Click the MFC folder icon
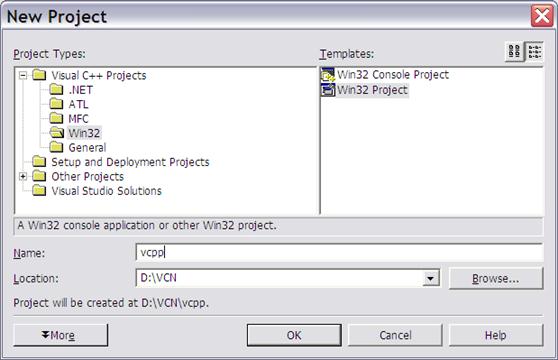558x360 pixels. 56,118
